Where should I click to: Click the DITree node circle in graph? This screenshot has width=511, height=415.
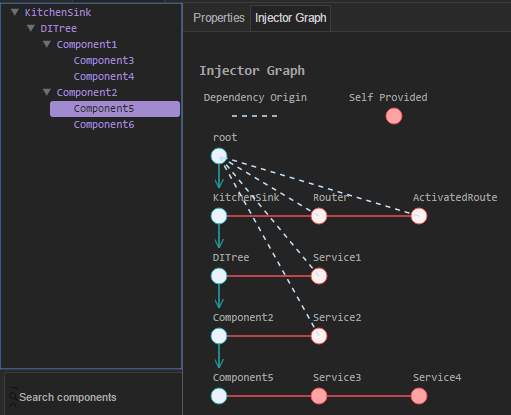219,276
